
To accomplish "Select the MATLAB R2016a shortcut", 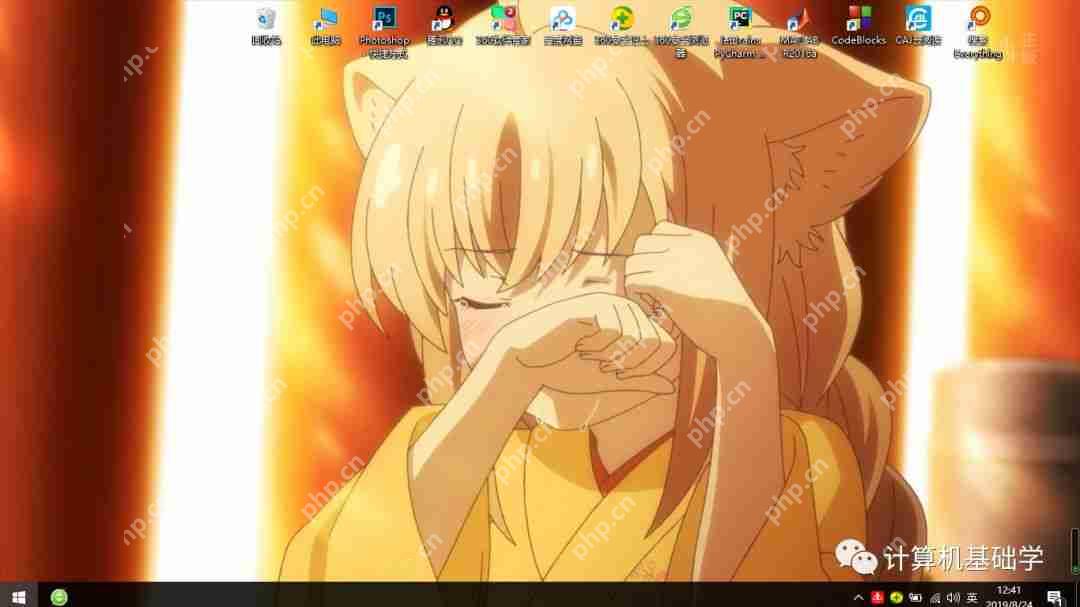I will click(799, 20).
